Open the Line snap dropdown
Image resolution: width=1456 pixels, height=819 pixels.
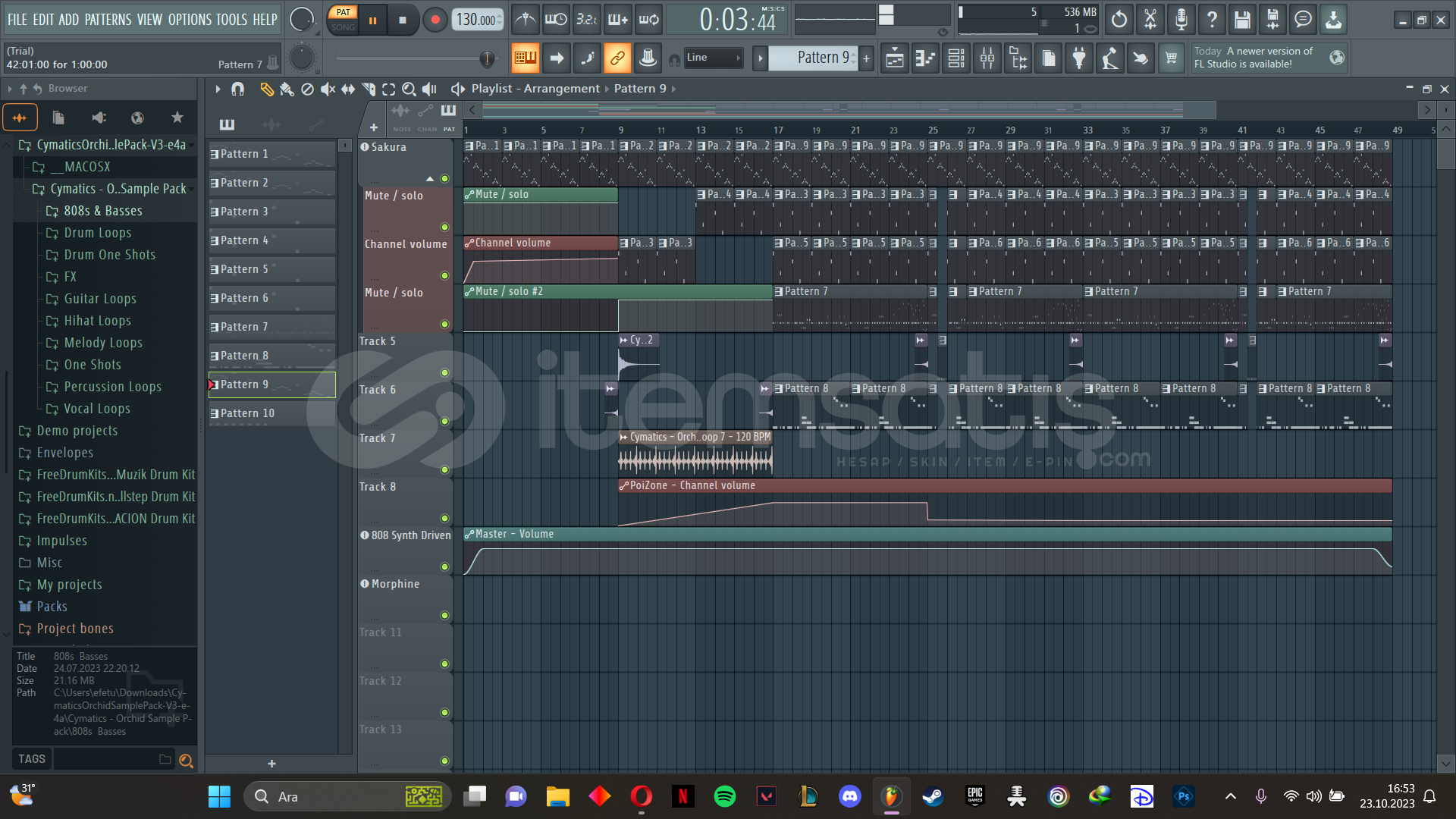713,58
